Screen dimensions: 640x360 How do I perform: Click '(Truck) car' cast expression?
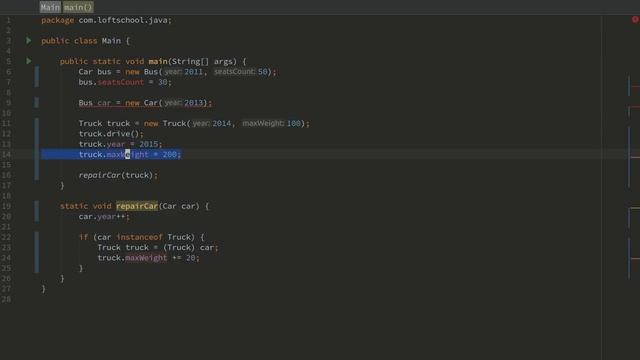point(190,247)
